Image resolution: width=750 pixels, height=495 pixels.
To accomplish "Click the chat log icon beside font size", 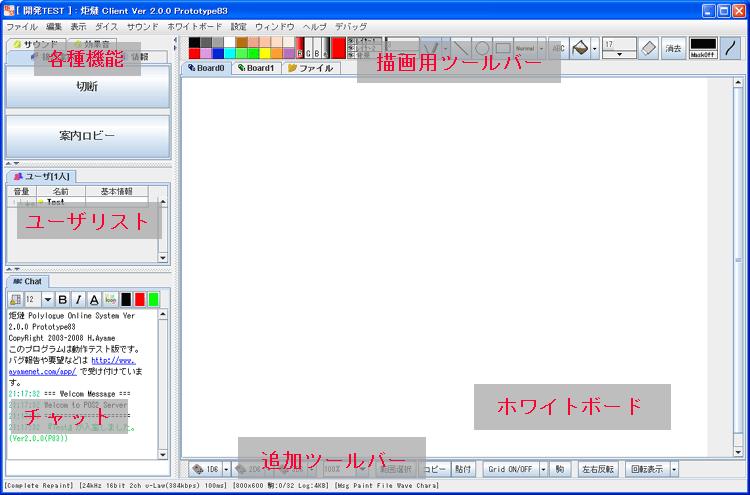I will pos(15,300).
